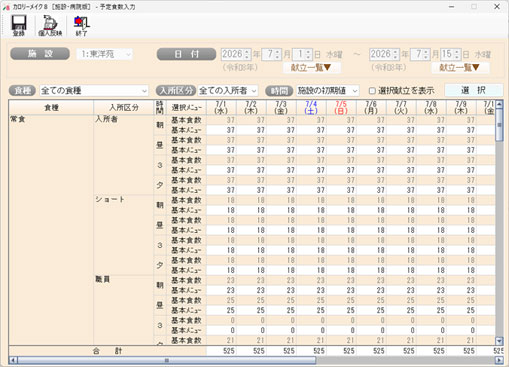Click the 入所区分 filter label button
Viewport: 509px width, 367px height.
pos(176,90)
